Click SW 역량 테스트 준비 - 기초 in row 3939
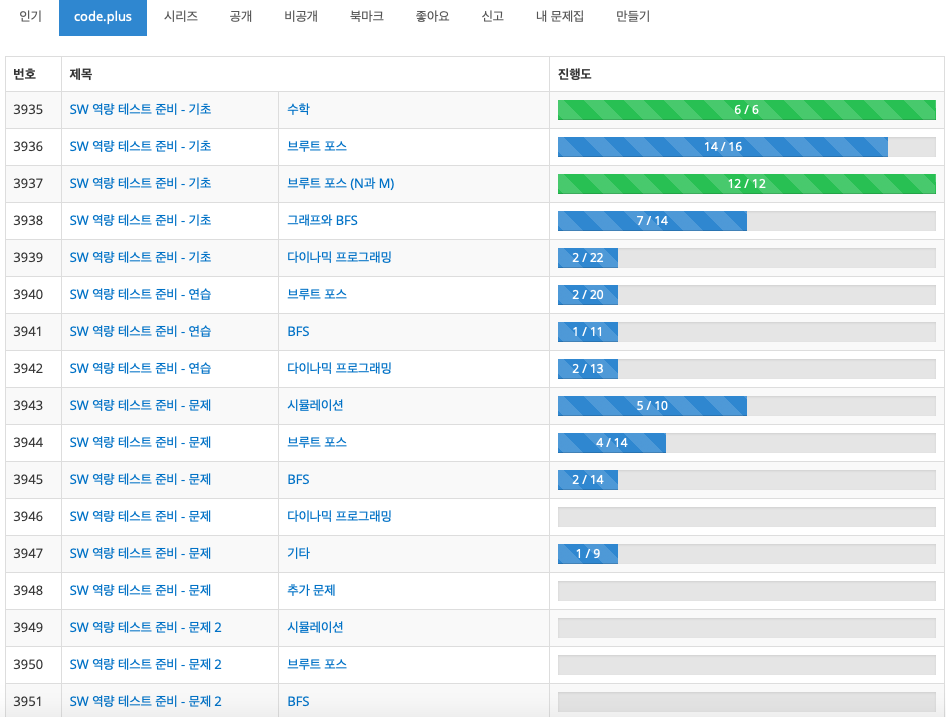946x717 pixels. (140, 257)
